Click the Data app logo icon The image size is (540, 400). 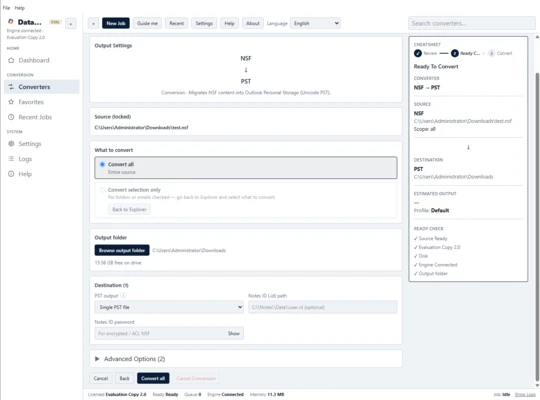[x=11, y=22]
